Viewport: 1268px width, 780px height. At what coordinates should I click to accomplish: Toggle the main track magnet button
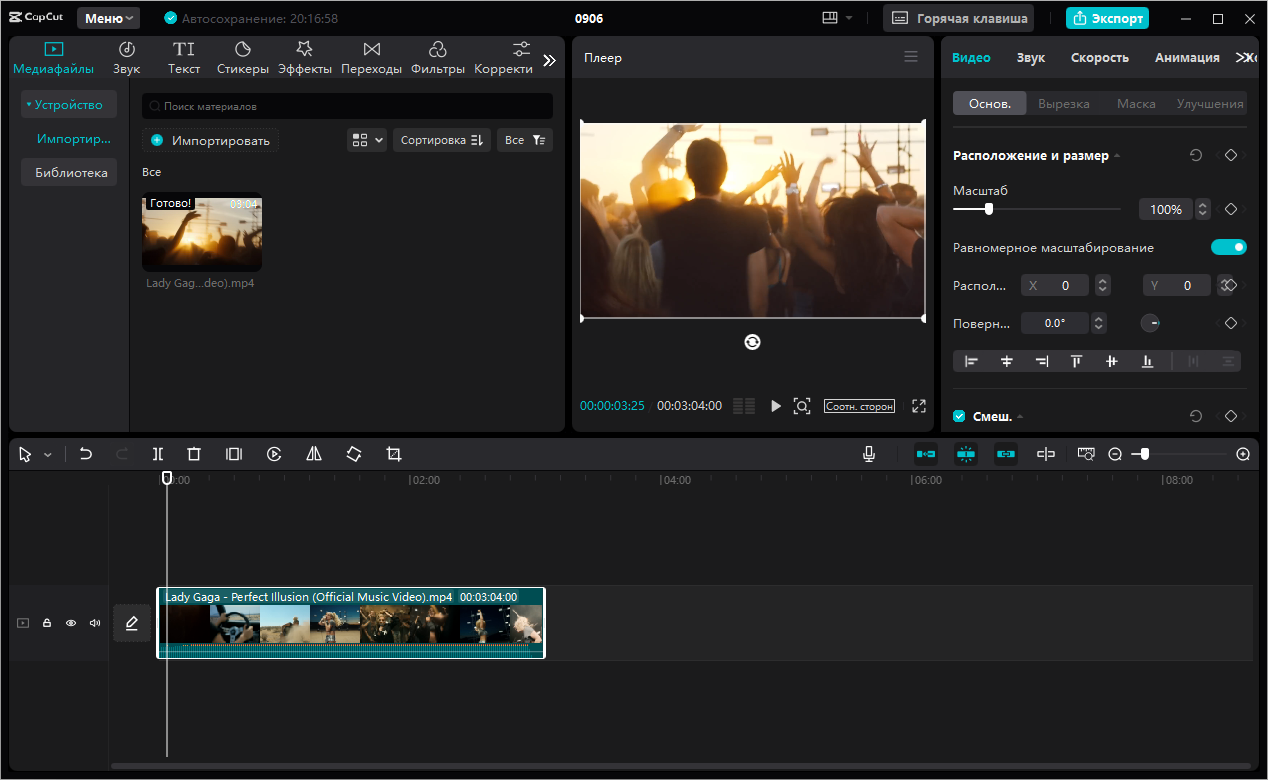(926, 454)
